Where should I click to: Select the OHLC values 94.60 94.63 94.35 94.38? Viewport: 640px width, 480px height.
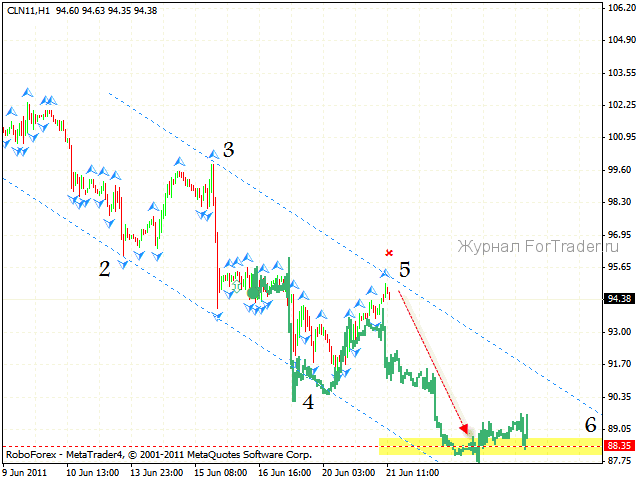point(107,11)
